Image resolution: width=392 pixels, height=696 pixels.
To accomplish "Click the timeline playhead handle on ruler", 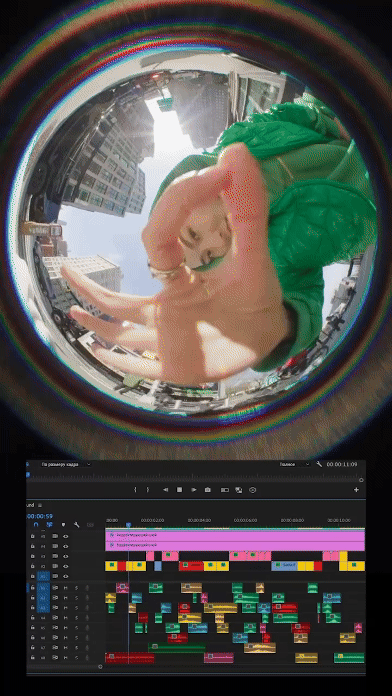I will 129,525.
